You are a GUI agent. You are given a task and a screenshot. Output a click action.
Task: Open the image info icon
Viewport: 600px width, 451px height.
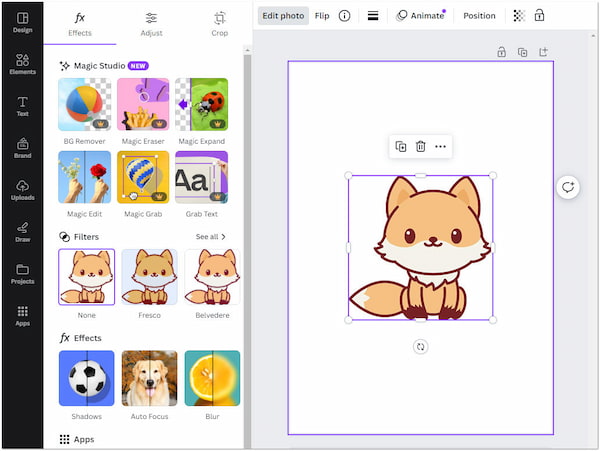pos(344,16)
